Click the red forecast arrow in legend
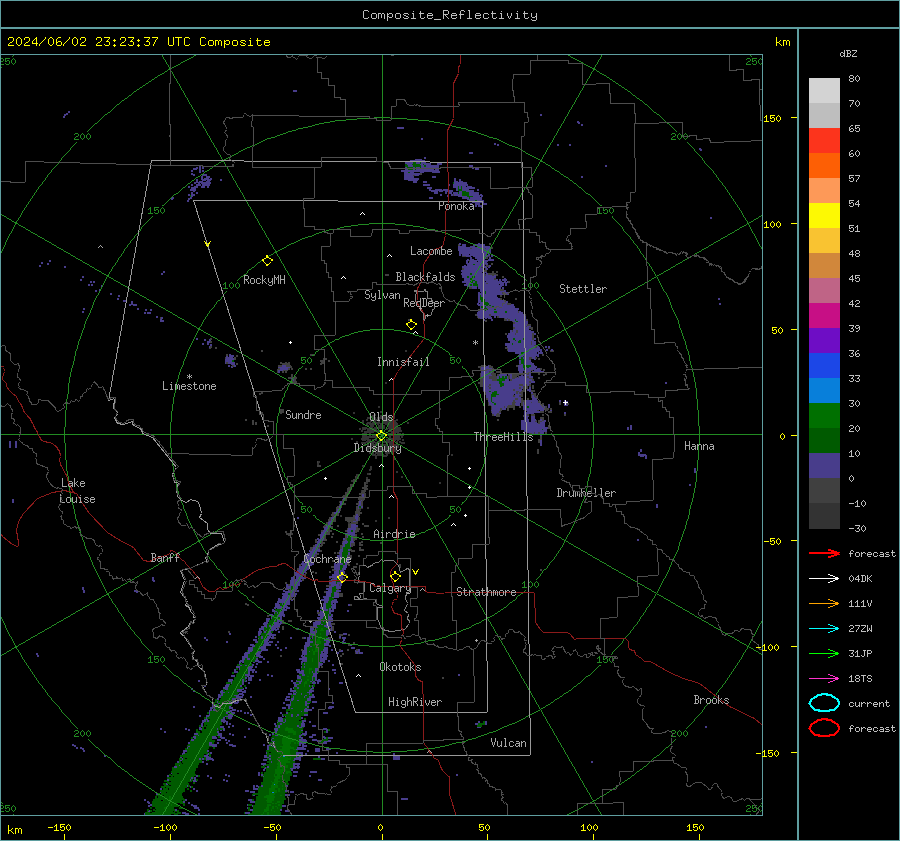900x841 pixels. coord(824,553)
